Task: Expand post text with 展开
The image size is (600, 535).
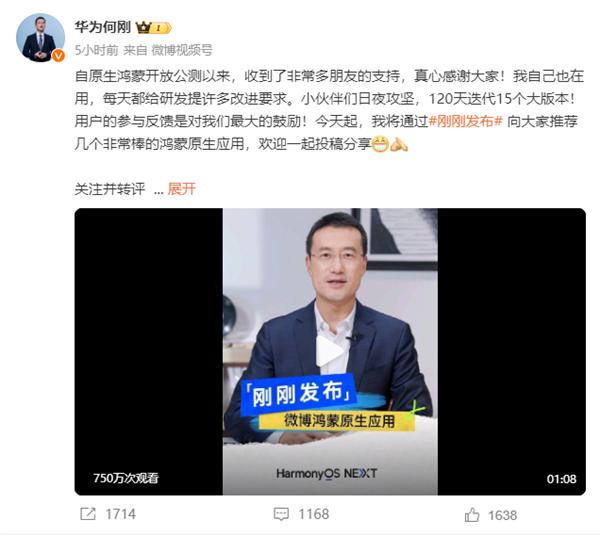Action: pos(182,189)
